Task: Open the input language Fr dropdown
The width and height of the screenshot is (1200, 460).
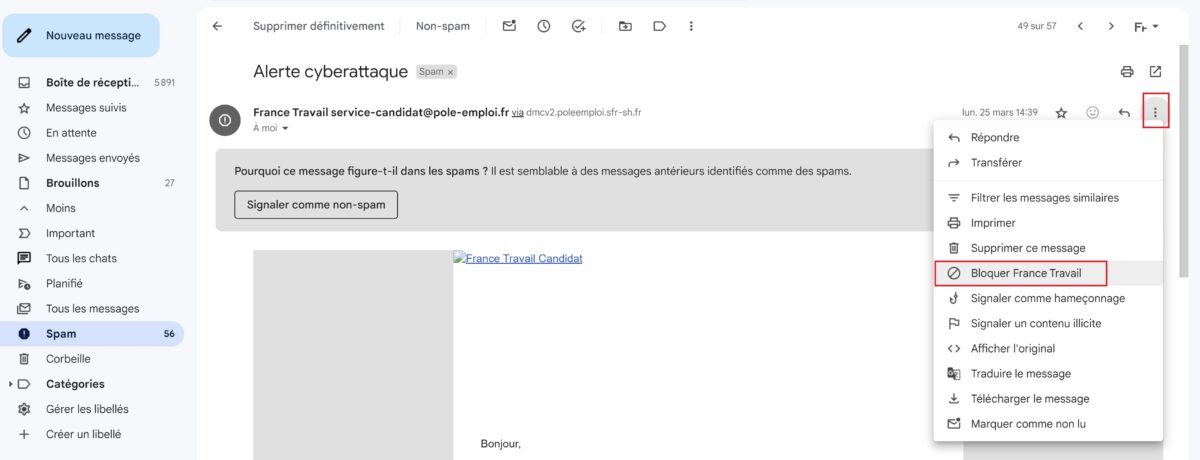Action: (x=1146, y=26)
